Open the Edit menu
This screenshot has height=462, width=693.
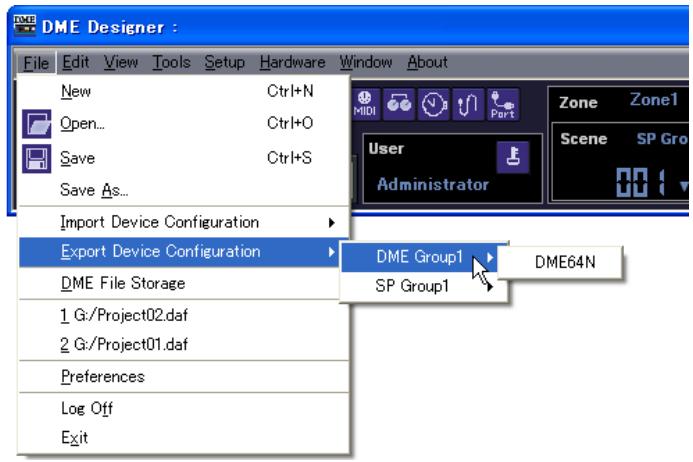(76, 62)
